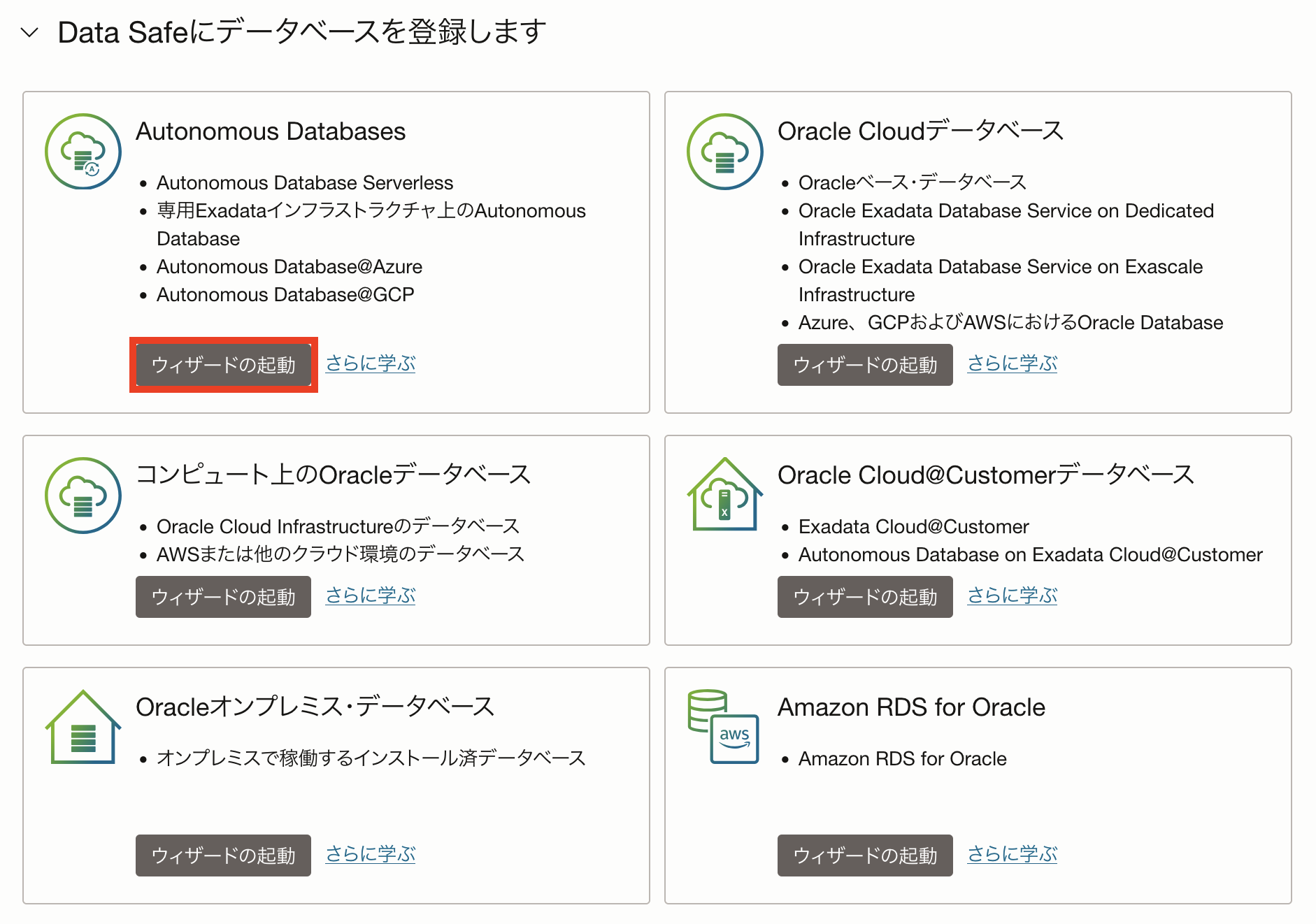1316x924 pixels.
Task: Launch wizard for Autonomous Databases
Action: [x=223, y=365]
